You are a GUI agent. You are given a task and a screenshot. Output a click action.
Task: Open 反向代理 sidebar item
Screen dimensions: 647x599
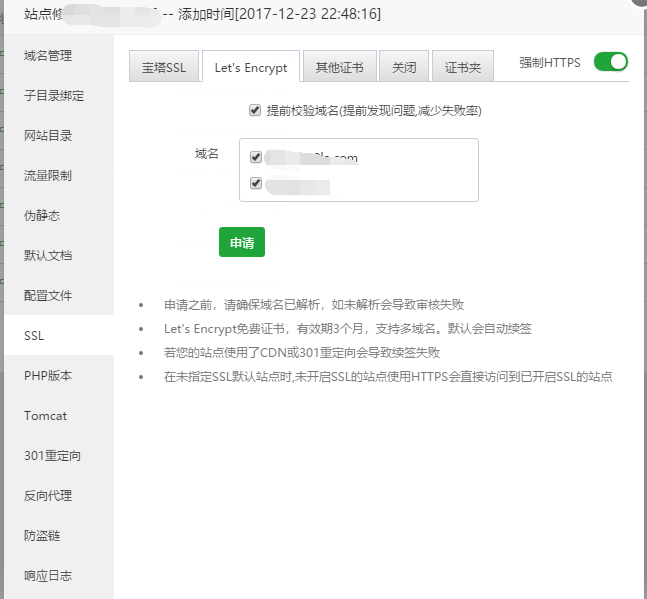pos(48,496)
